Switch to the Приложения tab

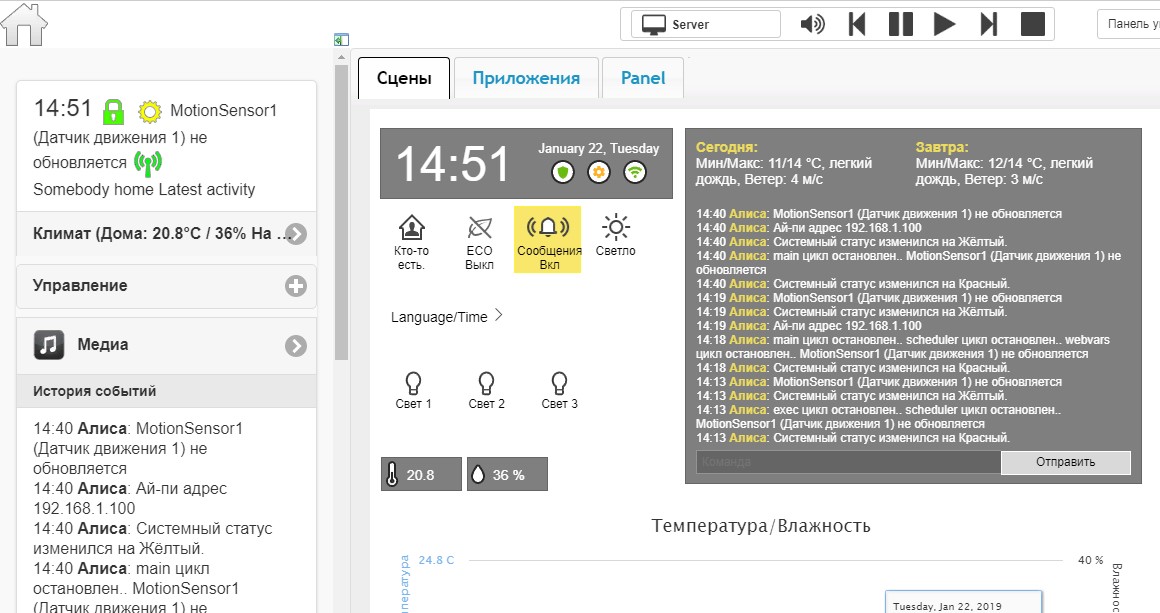point(526,78)
